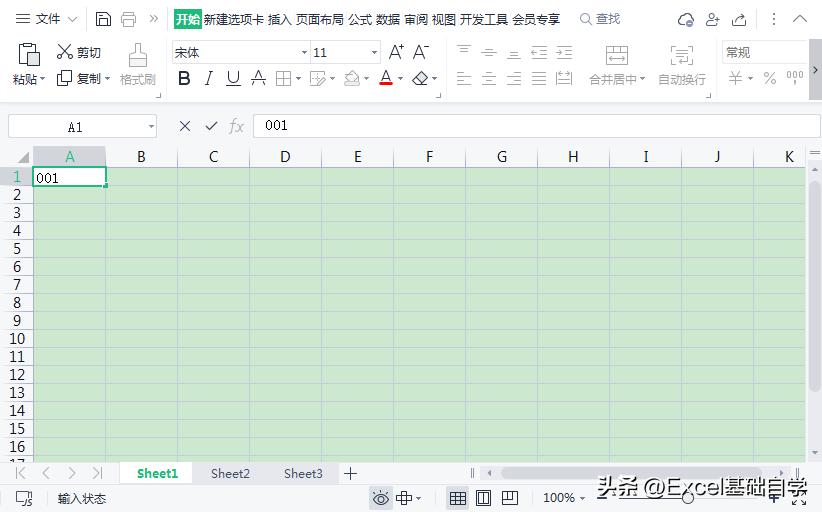Viewport: 822px width, 512px height.
Task: Switch to Sheet2 tab
Action: pyautogui.click(x=230, y=474)
